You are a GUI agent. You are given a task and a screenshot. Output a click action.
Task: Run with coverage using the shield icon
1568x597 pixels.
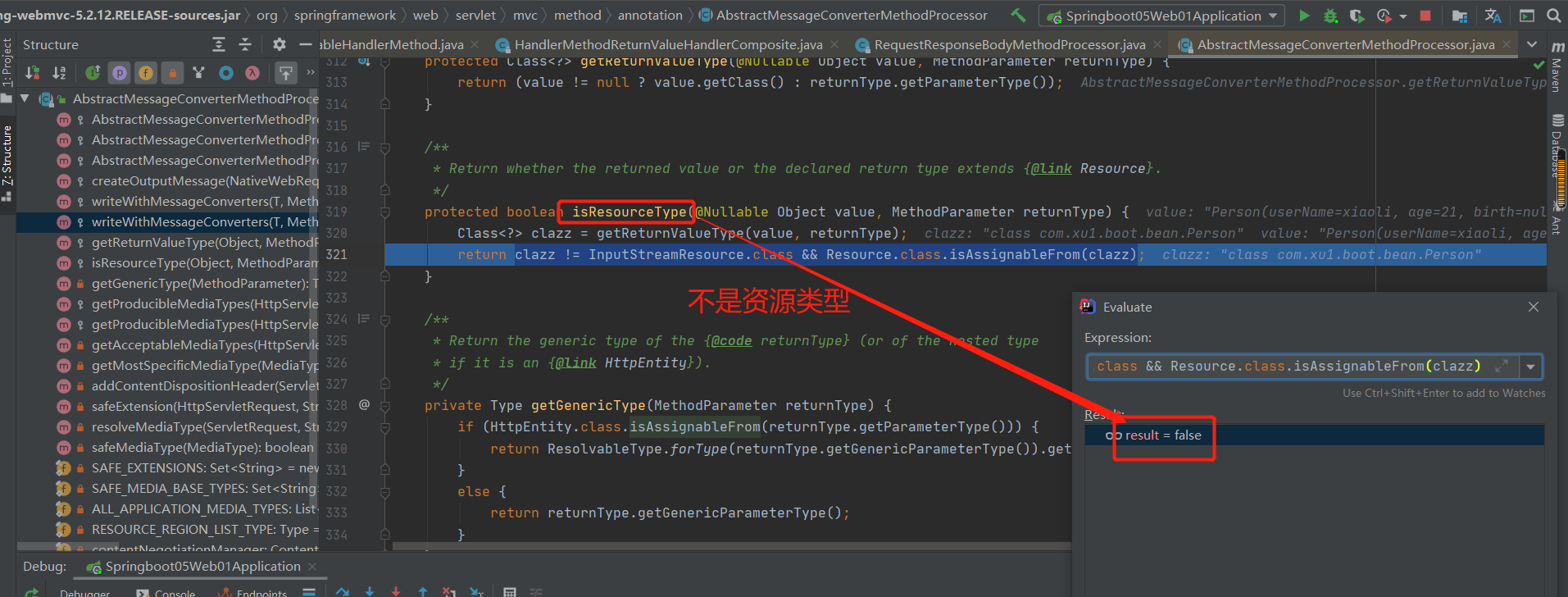coord(1357,16)
